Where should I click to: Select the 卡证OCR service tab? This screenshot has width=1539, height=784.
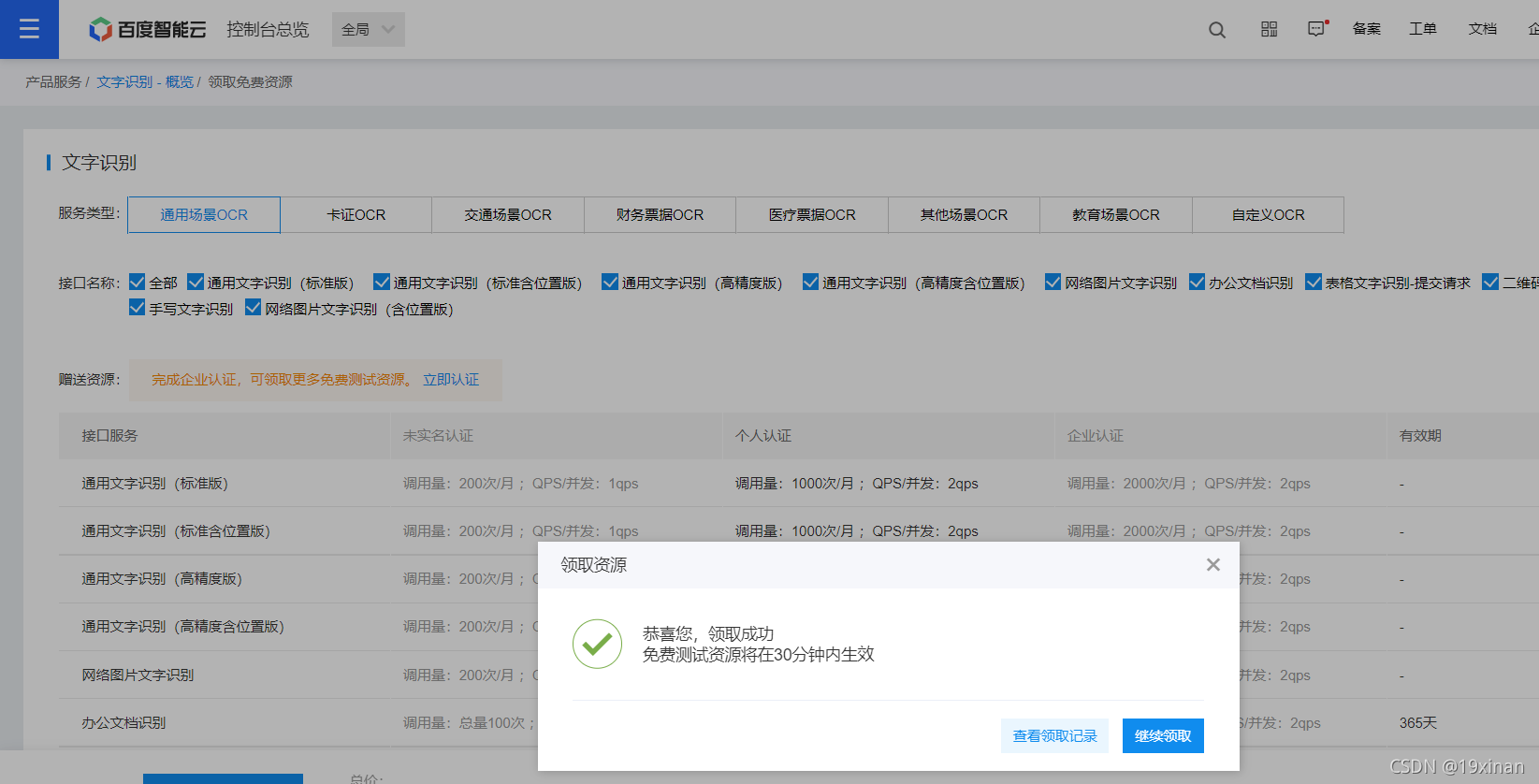(356, 215)
